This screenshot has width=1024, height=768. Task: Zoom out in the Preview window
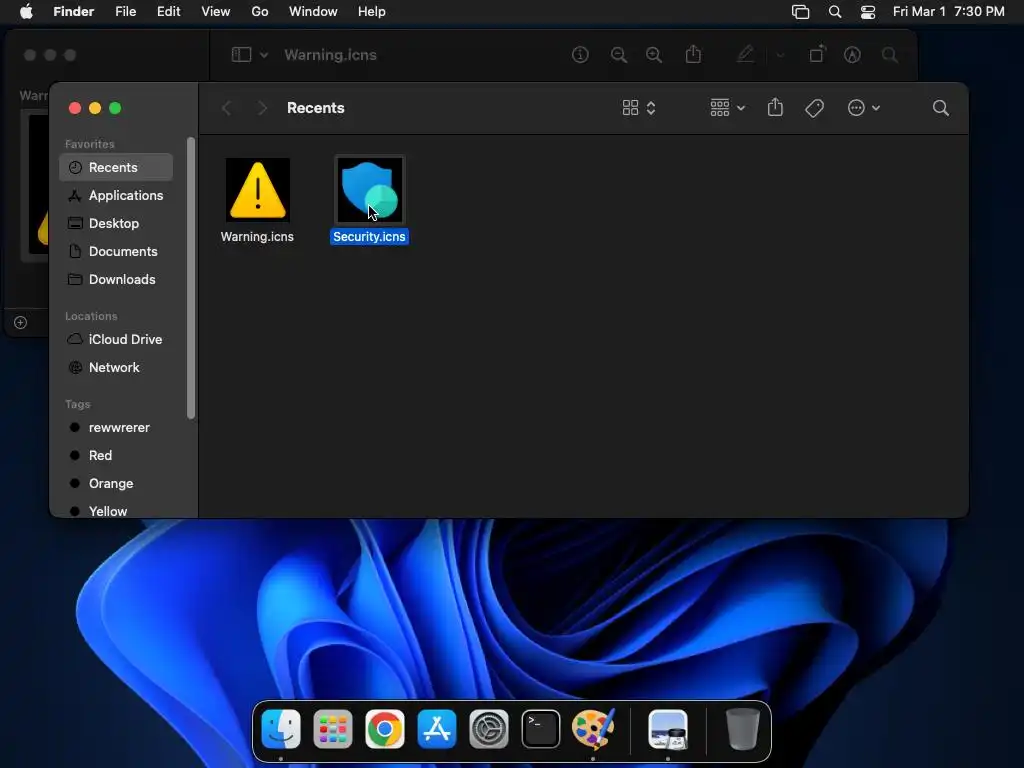point(618,55)
